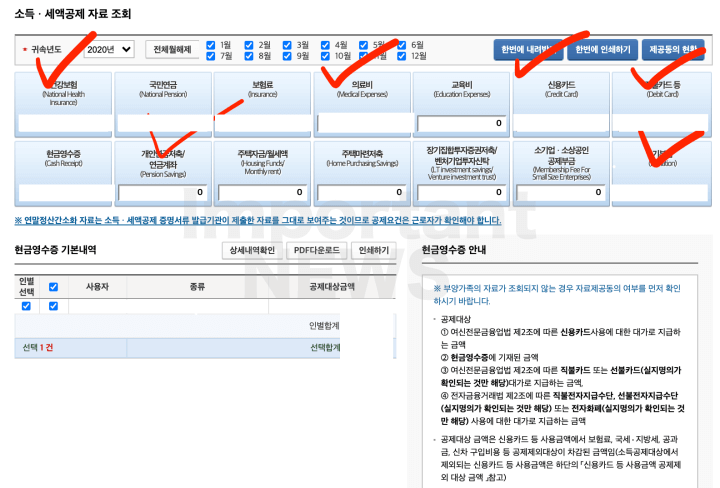720x488 pixels.
Task: Select the 신용카드 (Credit Card) tile
Action: tap(561, 105)
